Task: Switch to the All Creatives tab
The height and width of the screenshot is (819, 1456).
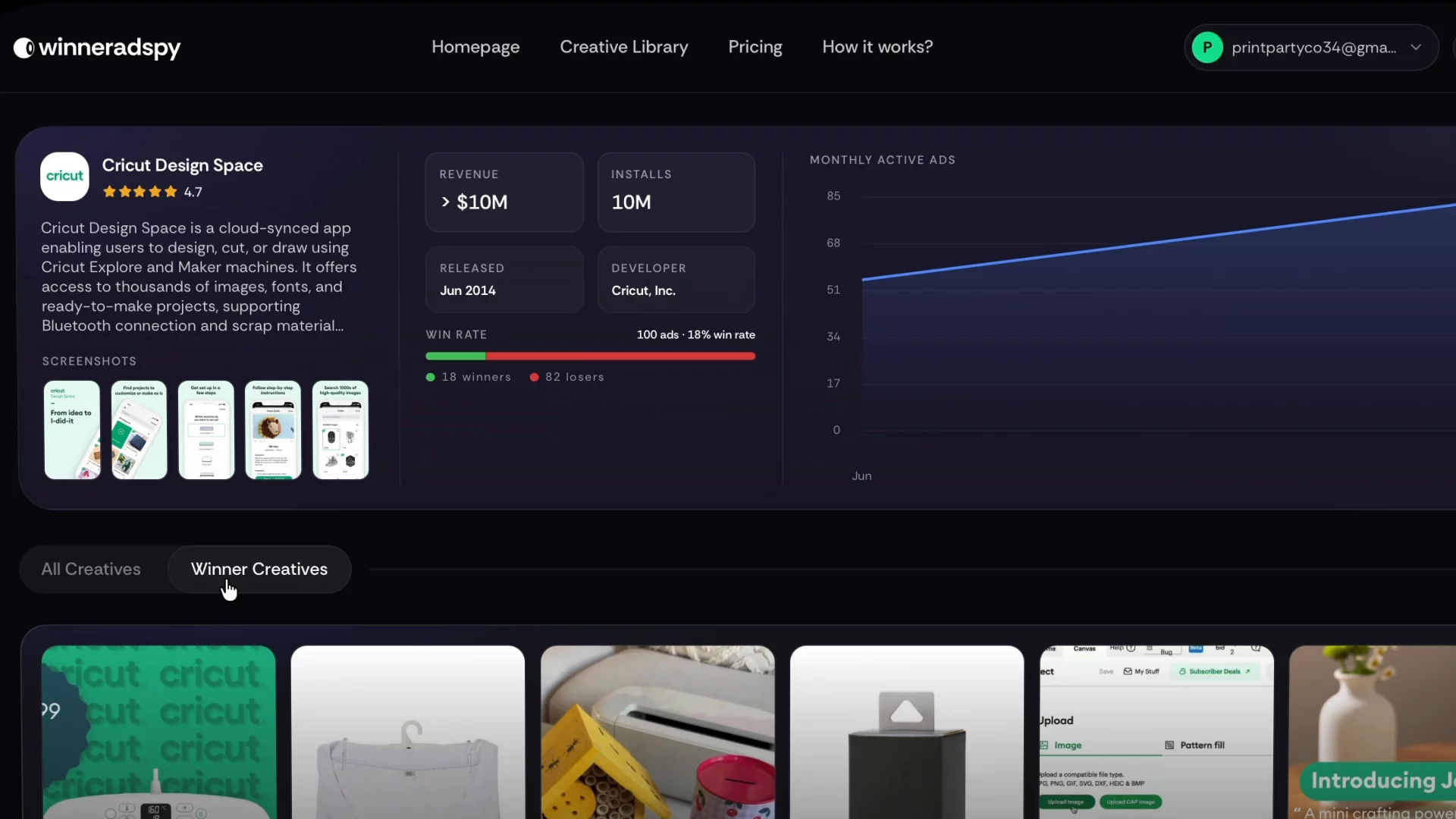Action: tap(91, 569)
